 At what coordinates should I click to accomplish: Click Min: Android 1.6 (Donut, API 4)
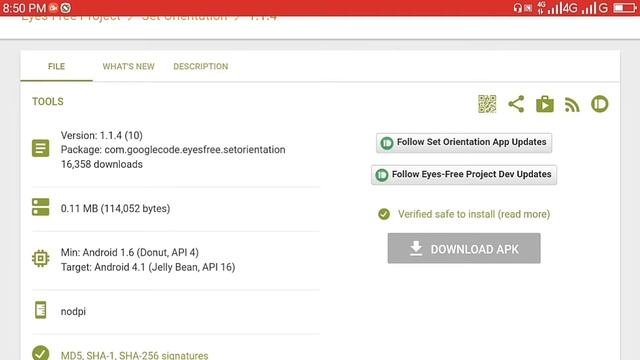tap(130, 253)
